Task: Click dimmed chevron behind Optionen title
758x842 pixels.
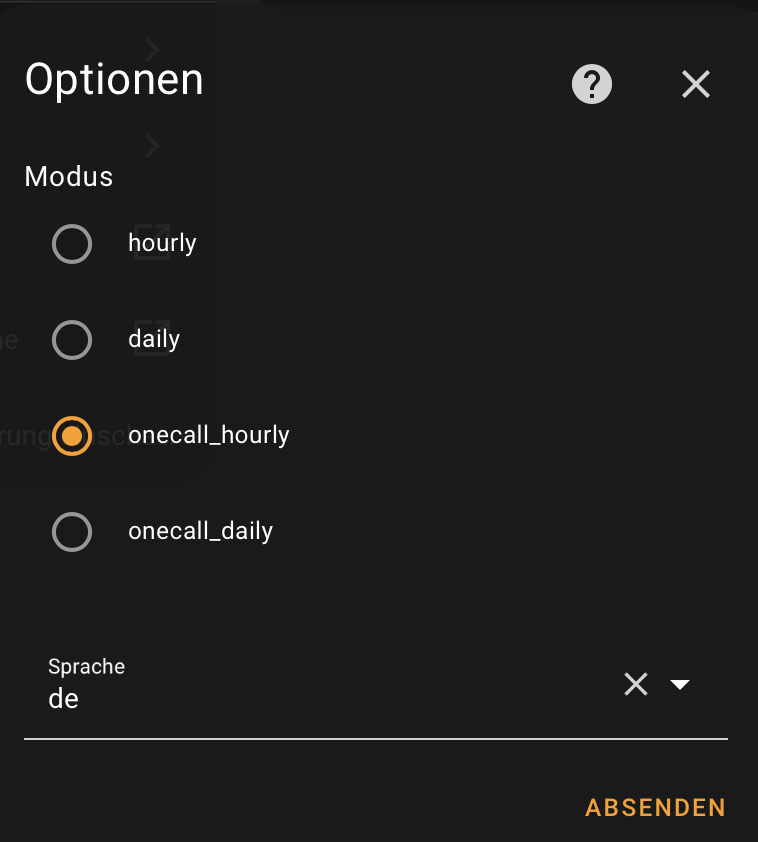Action: [x=152, y=49]
